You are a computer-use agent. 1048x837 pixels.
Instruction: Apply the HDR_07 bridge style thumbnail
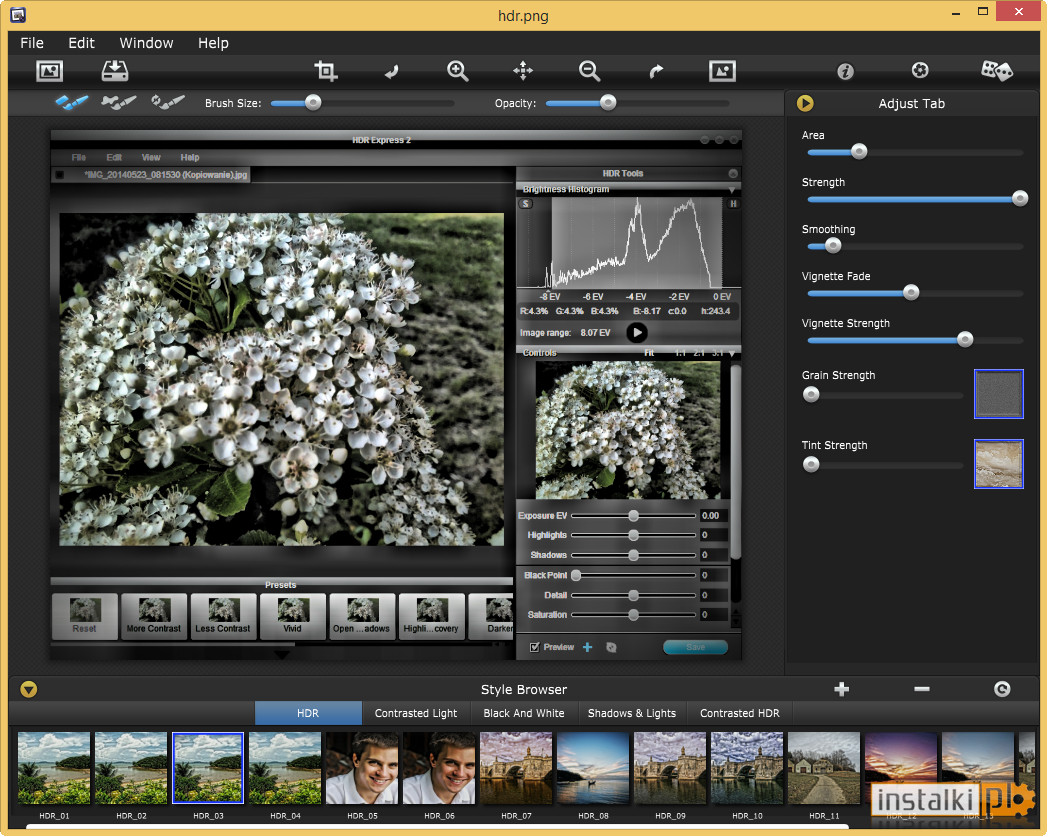pos(516,768)
